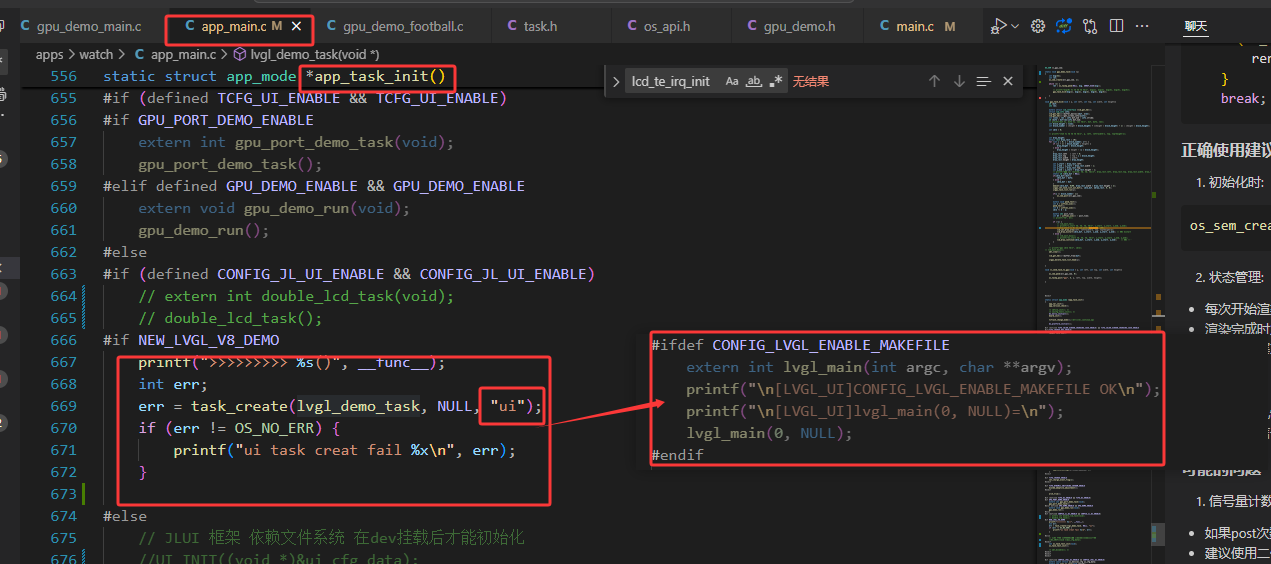Go to previous match arrow

pos(934,81)
